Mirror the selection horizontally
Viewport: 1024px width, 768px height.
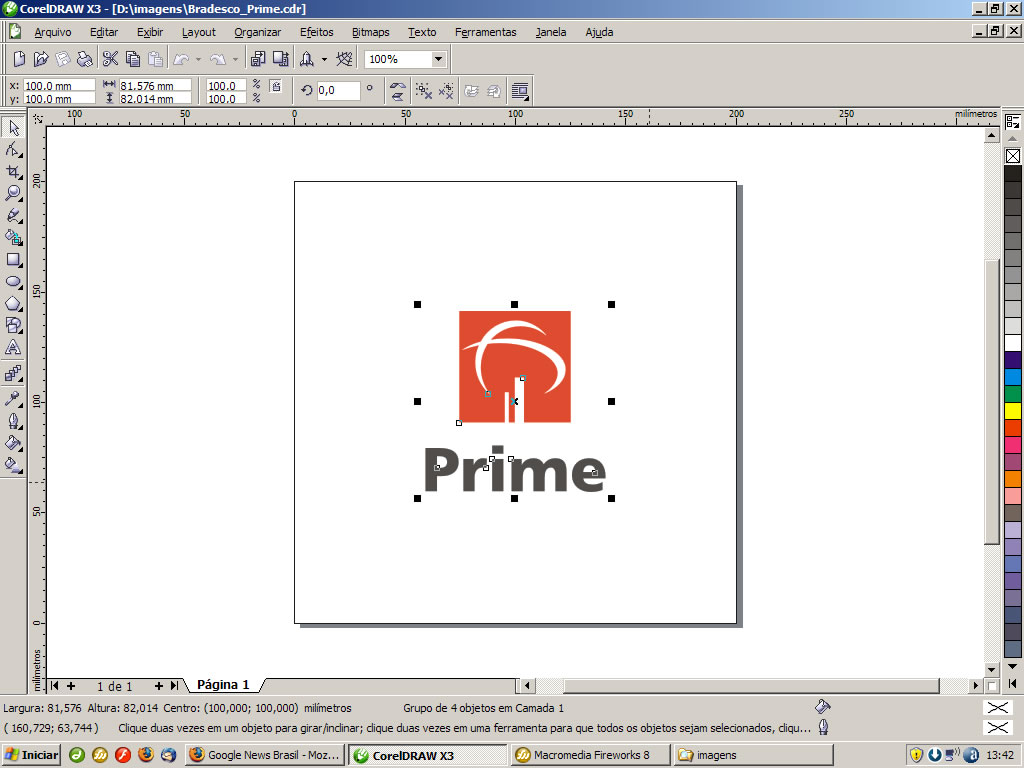(397, 86)
